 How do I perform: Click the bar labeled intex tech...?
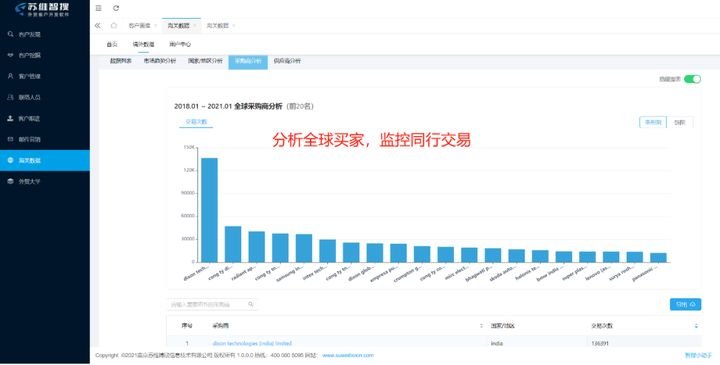click(327, 251)
